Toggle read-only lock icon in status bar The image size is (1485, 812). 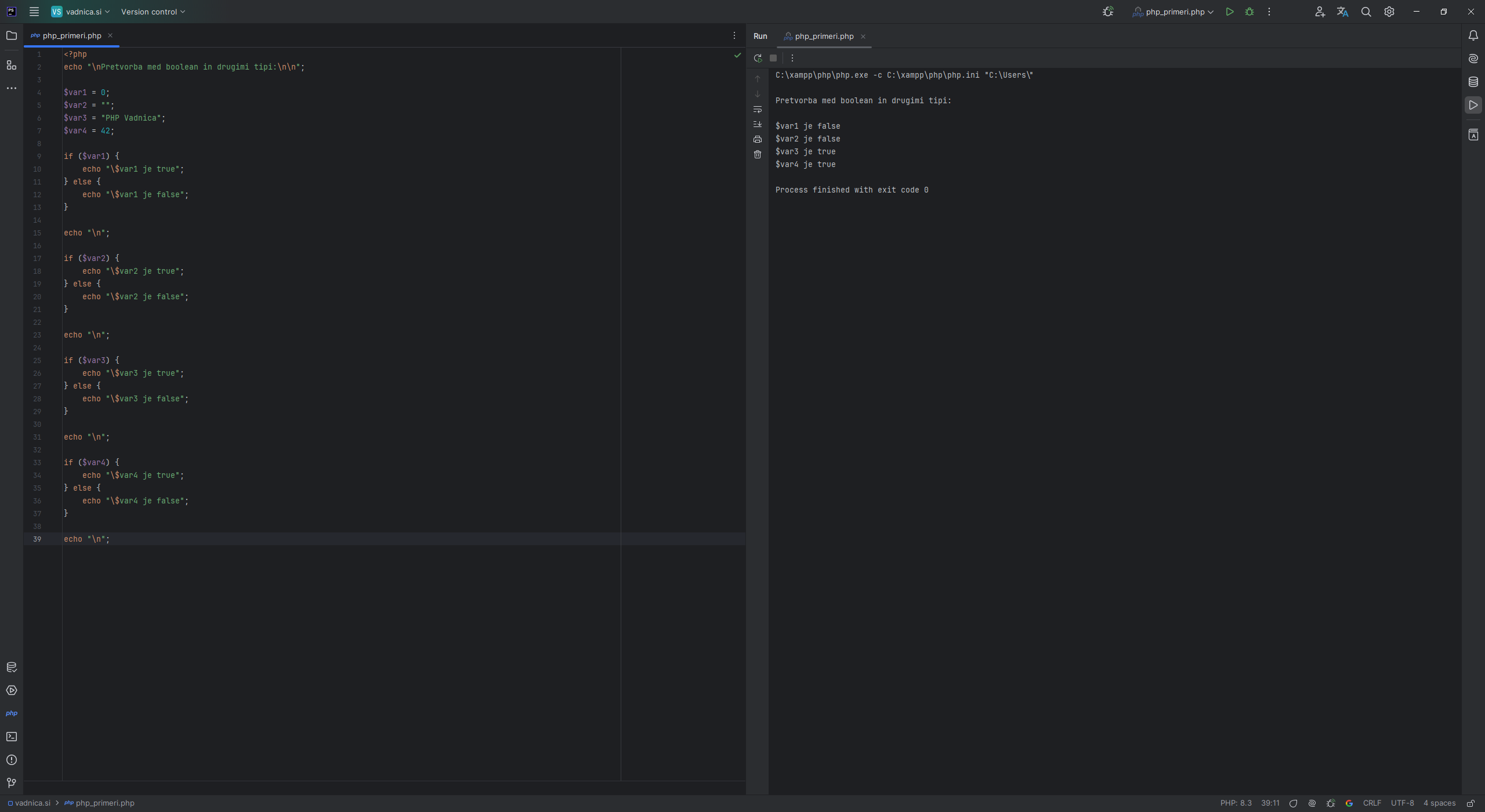1470,803
